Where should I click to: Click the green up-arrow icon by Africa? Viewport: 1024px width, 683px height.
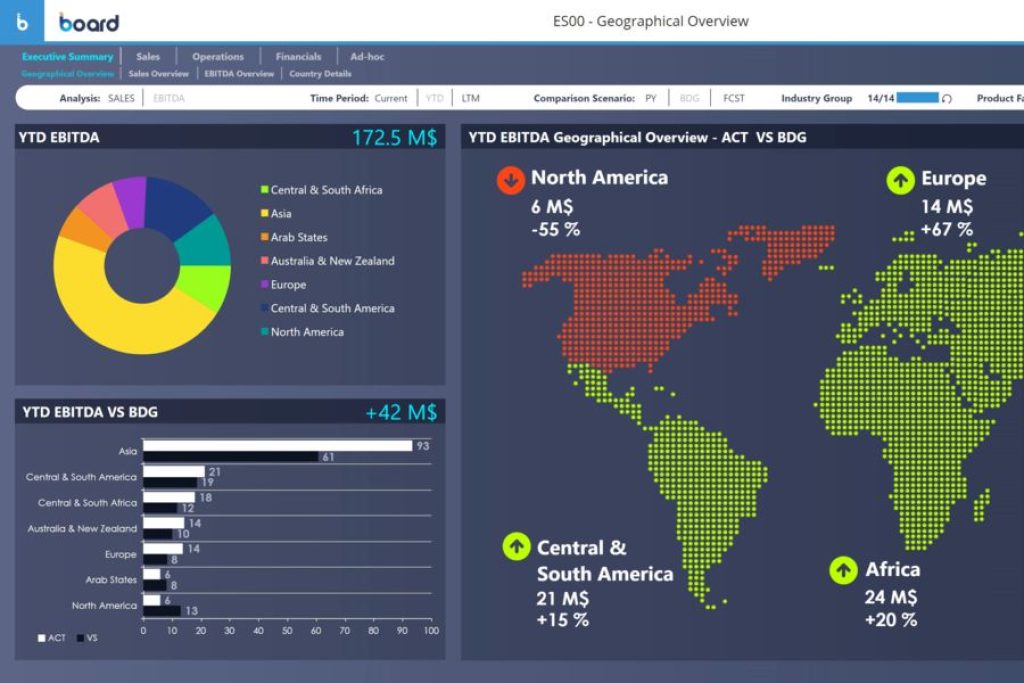[x=843, y=570]
